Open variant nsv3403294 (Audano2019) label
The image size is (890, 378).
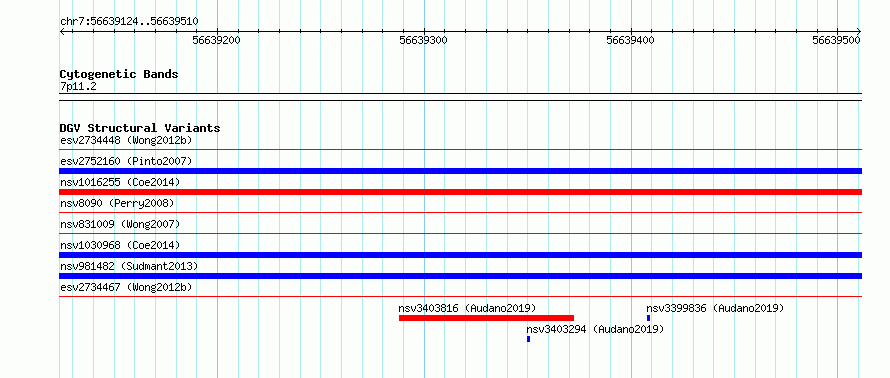pos(595,329)
